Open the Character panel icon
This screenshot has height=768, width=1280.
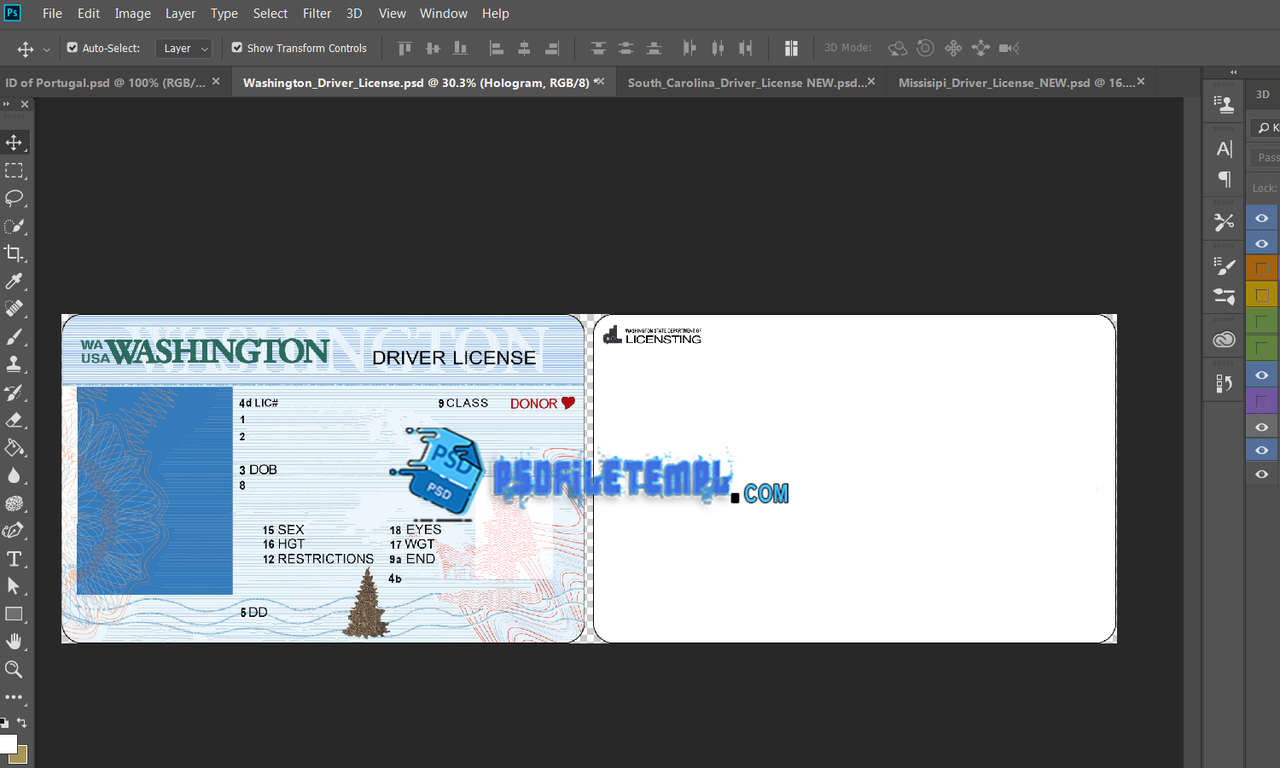[1224, 149]
